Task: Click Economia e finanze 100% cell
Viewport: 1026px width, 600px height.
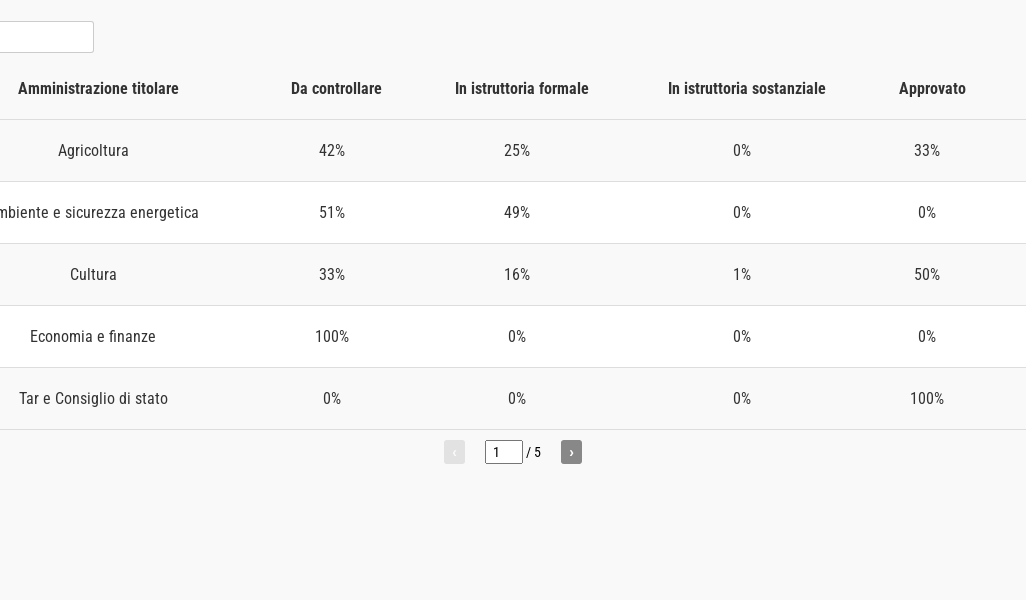Action: (x=332, y=337)
